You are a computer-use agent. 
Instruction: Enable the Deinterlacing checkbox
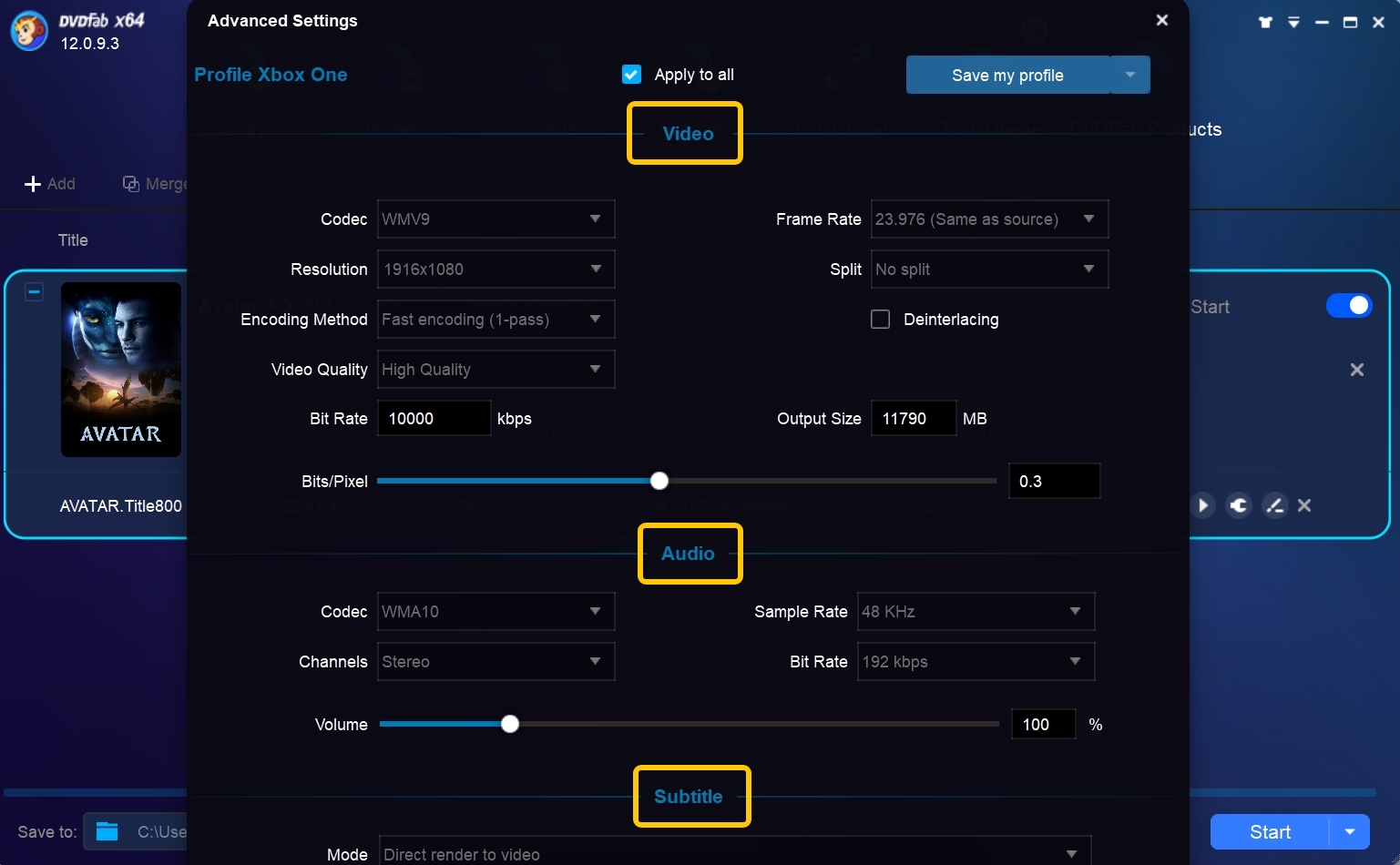tap(880, 320)
